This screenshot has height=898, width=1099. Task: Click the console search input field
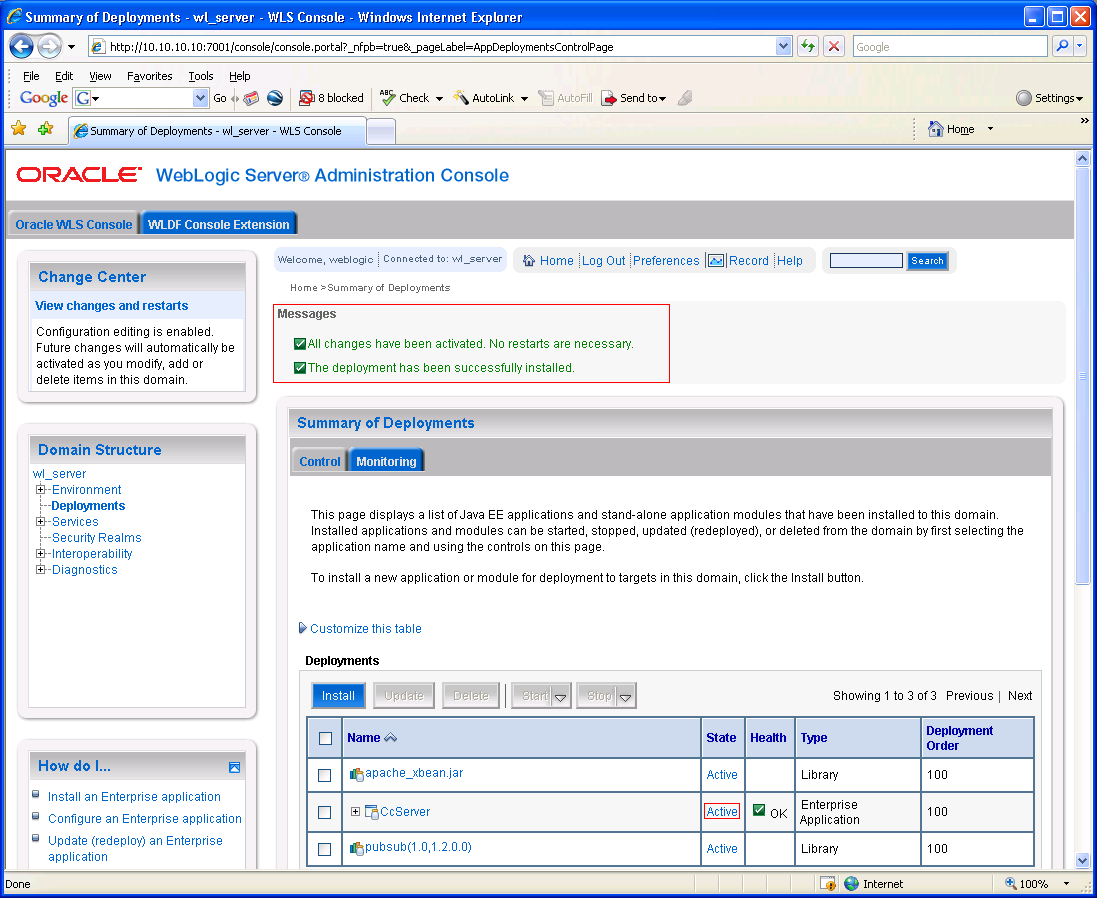866,261
